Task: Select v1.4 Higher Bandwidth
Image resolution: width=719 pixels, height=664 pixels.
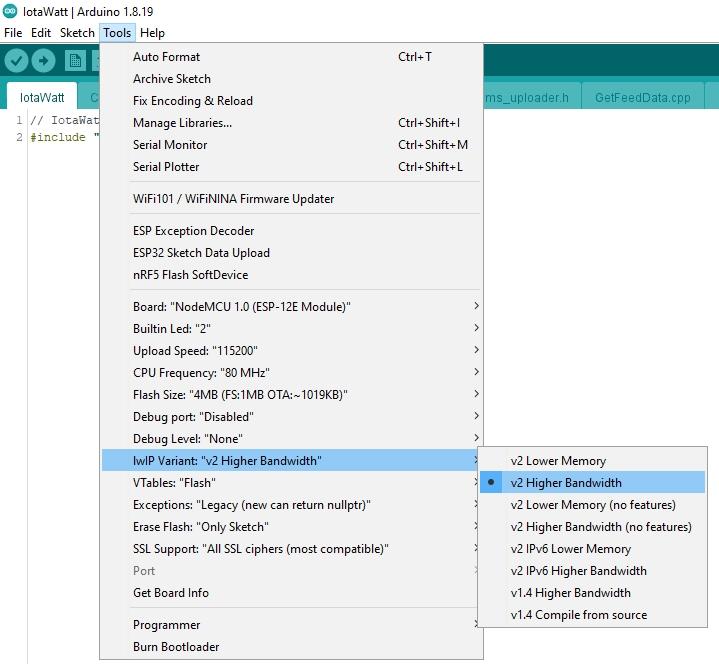Action: click(x=592, y=593)
